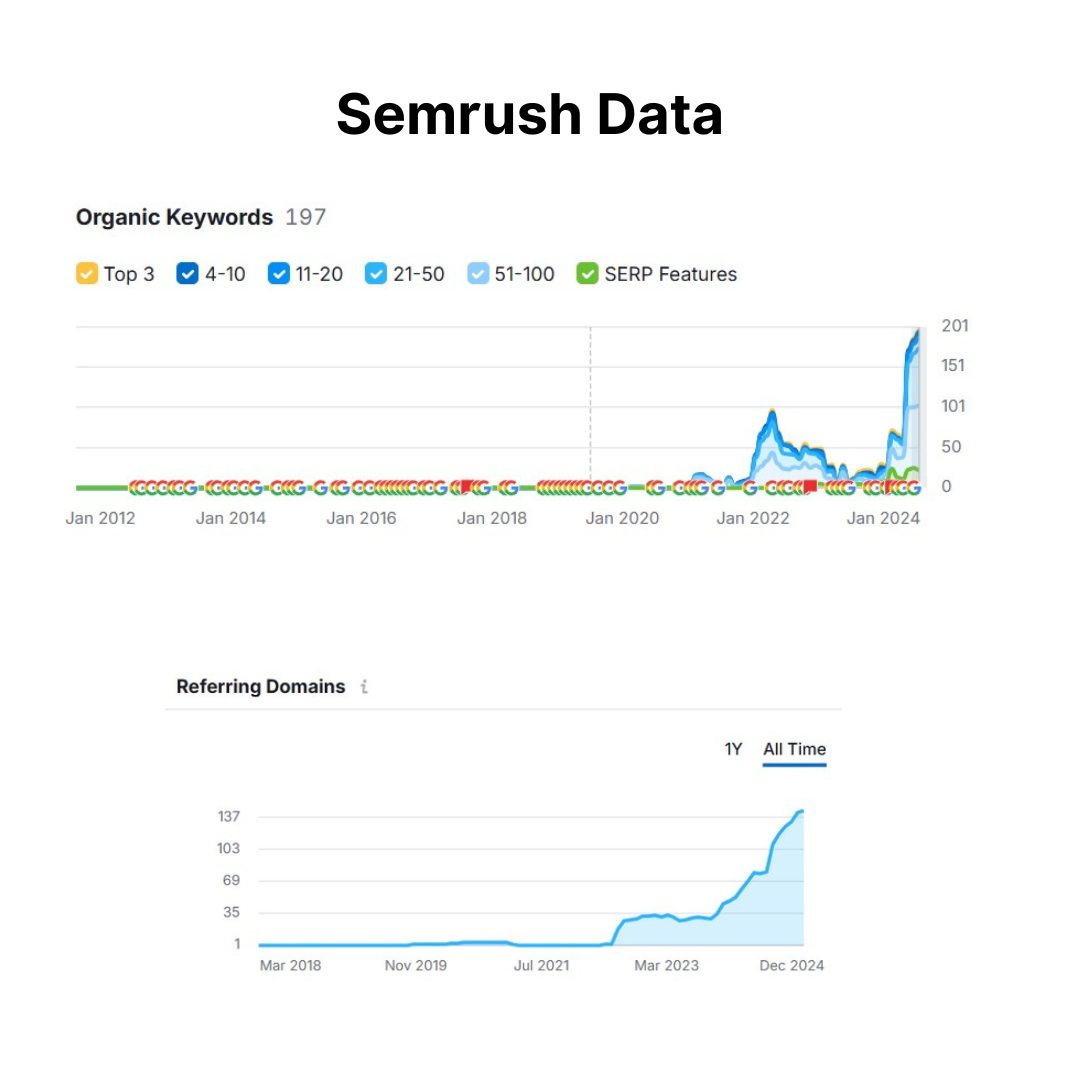Click the rightmost Google update marker on timeline
The width and height of the screenshot is (1080, 1080).
[912, 488]
